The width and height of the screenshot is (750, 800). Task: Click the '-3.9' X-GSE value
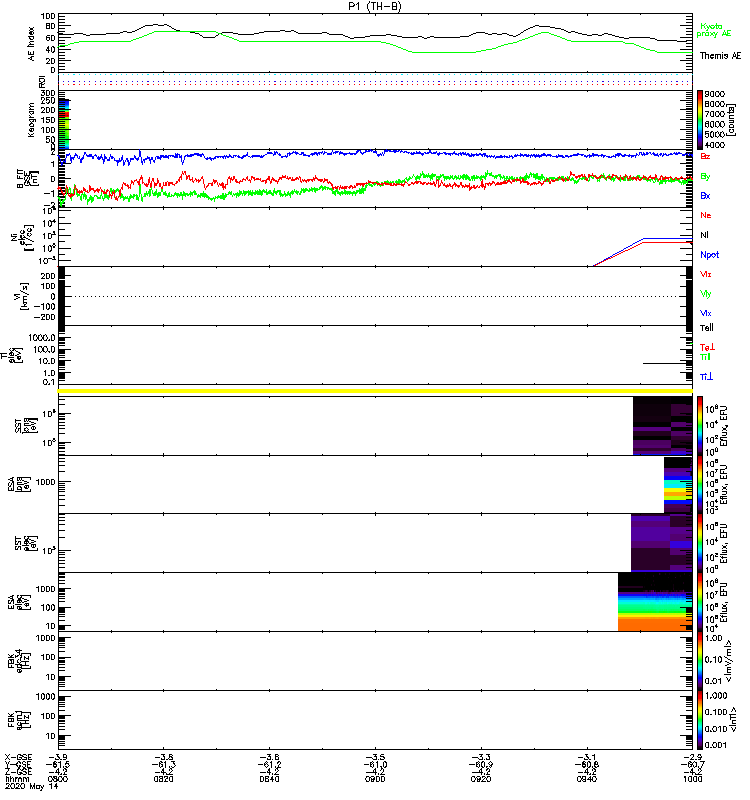[x=59, y=757]
